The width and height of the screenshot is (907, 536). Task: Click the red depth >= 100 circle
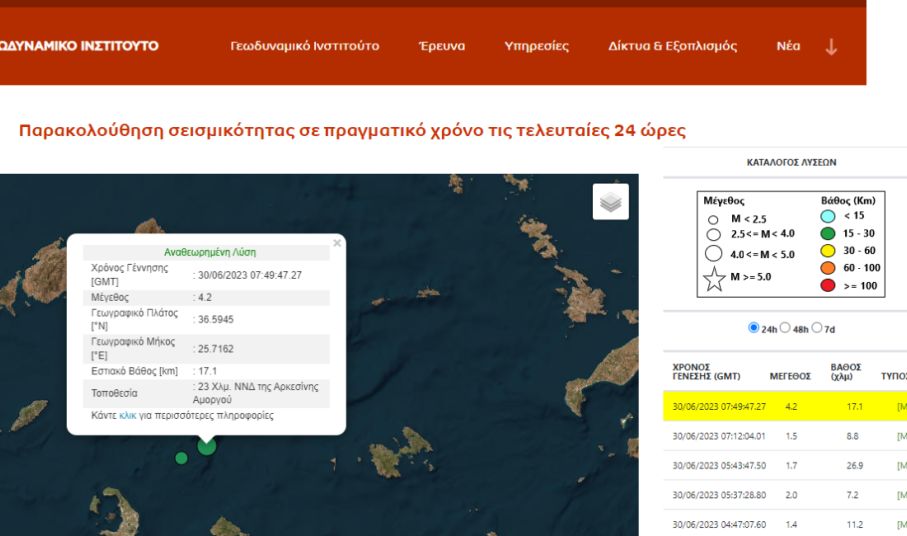[x=828, y=285]
